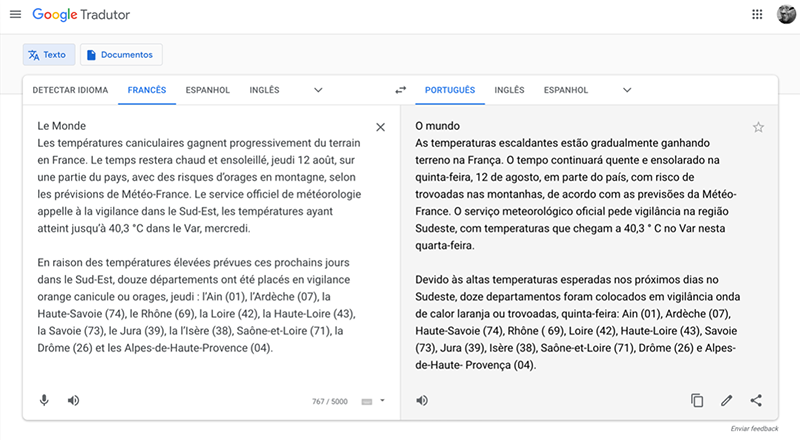The image size is (800, 440).
Task: Select Detectar Idioma source tab
Action: [x=69, y=90]
